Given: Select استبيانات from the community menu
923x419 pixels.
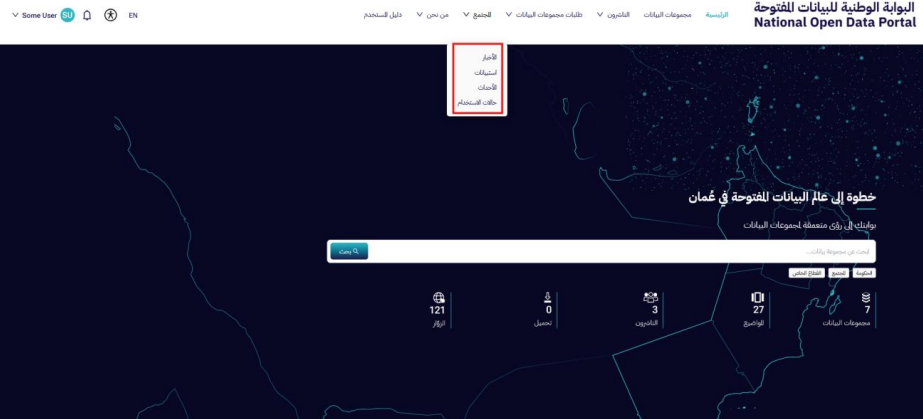Looking at the screenshot, I should 485,73.
